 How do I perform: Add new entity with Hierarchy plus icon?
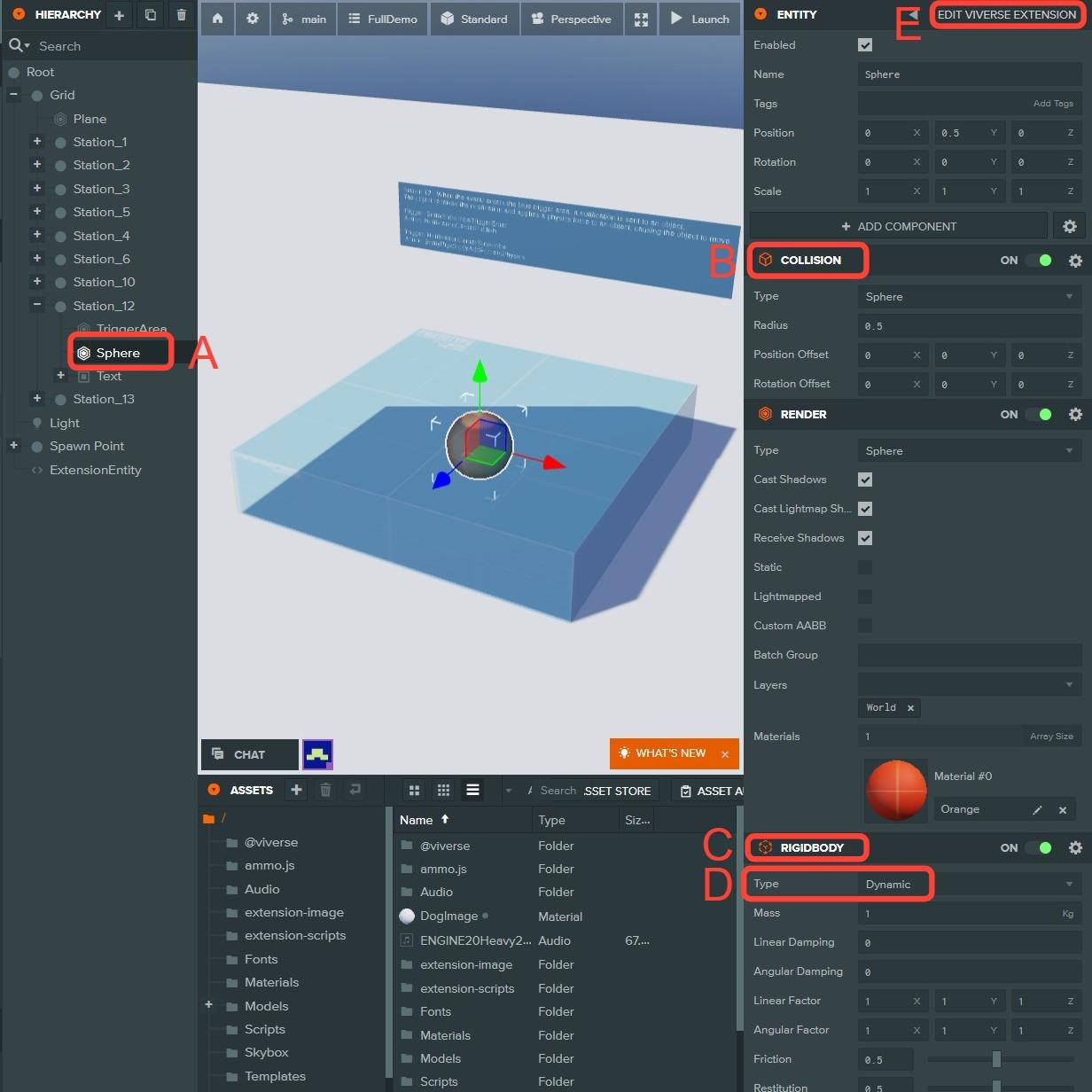119,15
